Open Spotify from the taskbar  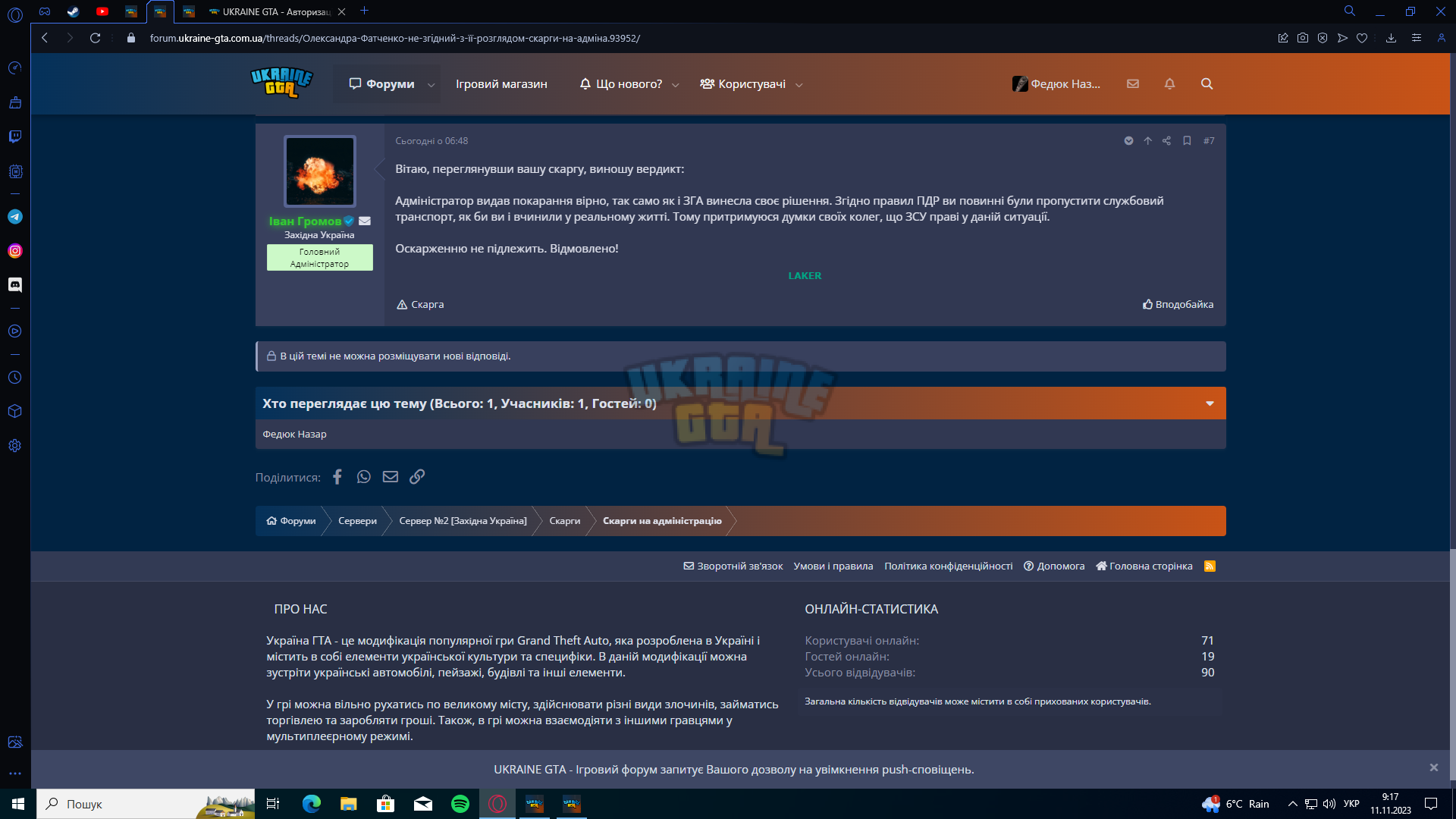[460, 804]
